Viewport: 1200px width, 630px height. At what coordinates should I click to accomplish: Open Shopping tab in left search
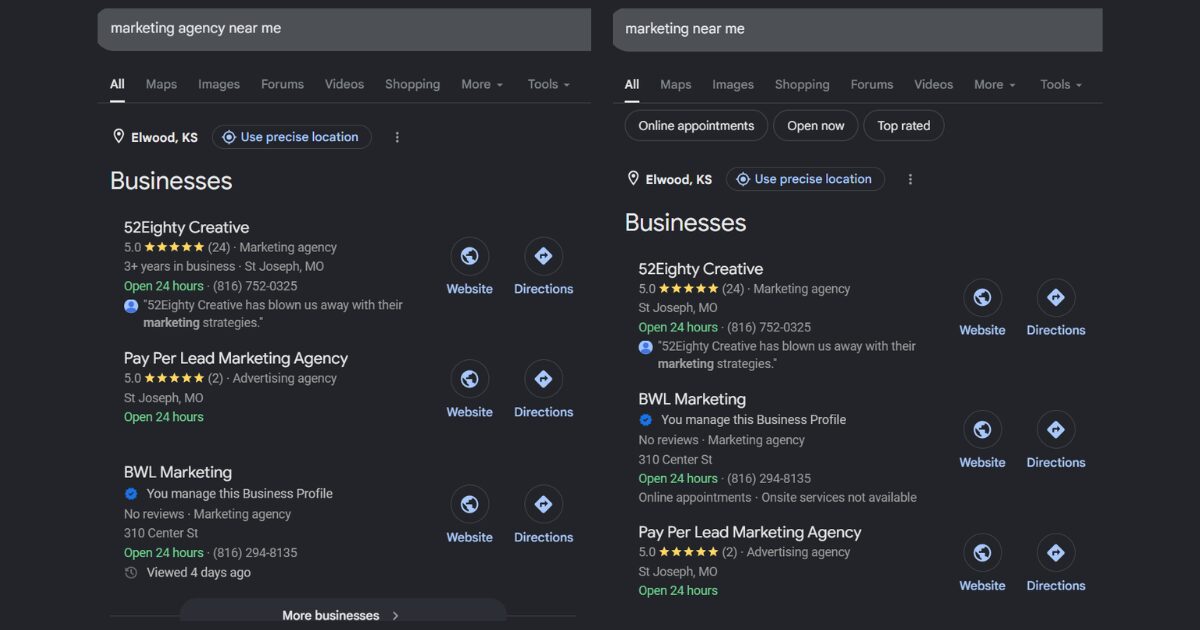coord(412,84)
